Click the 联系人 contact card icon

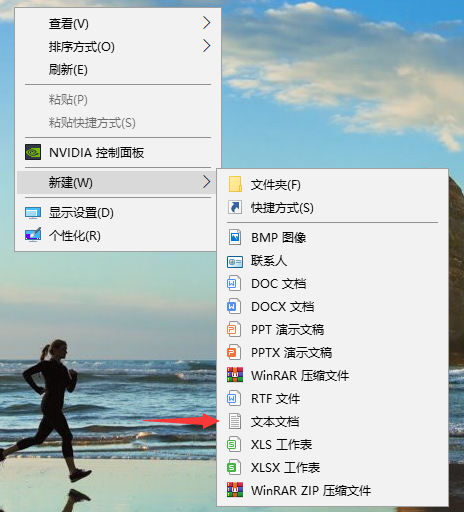click(x=235, y=262)
